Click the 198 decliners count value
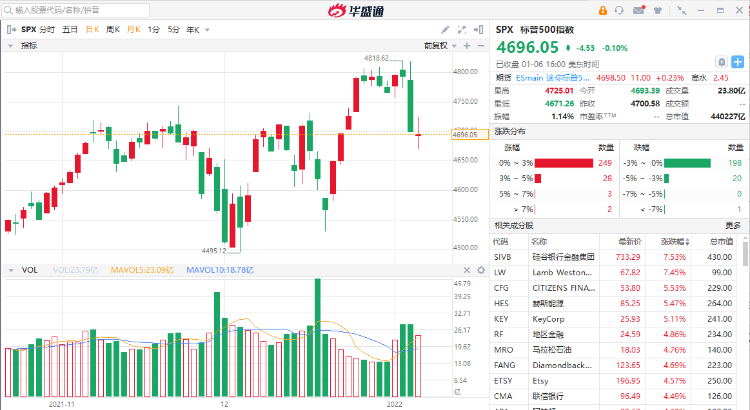Viewport: 750px width, 410px height. tap(735, 163)
